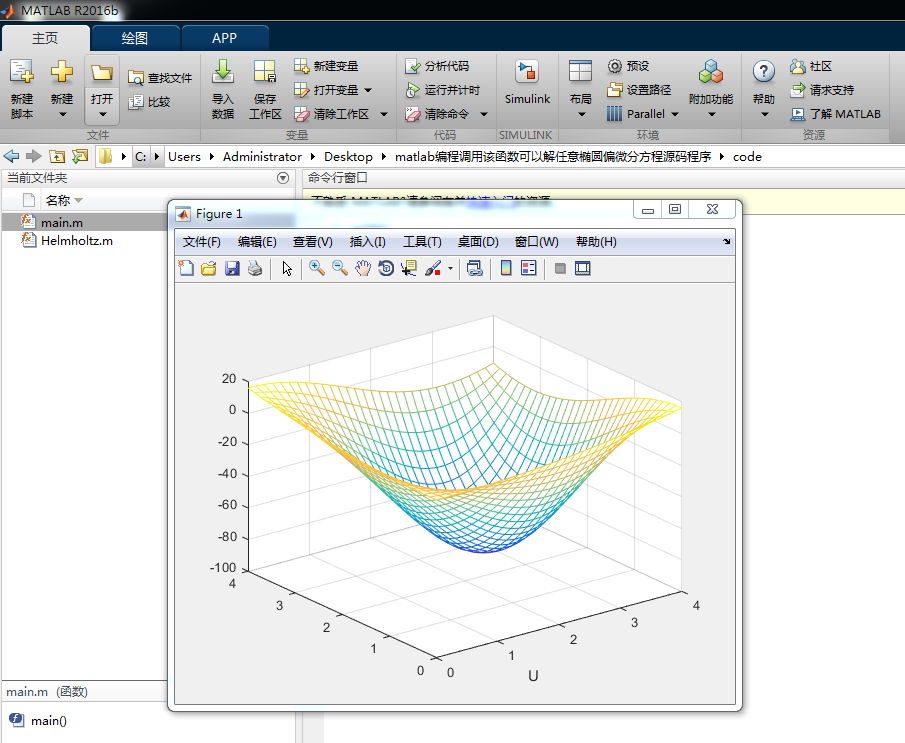Screen dimensions: 905x743
Task: Save the figure with floppy disk icon
Action: pyautogui.click(x=232, y=268)
